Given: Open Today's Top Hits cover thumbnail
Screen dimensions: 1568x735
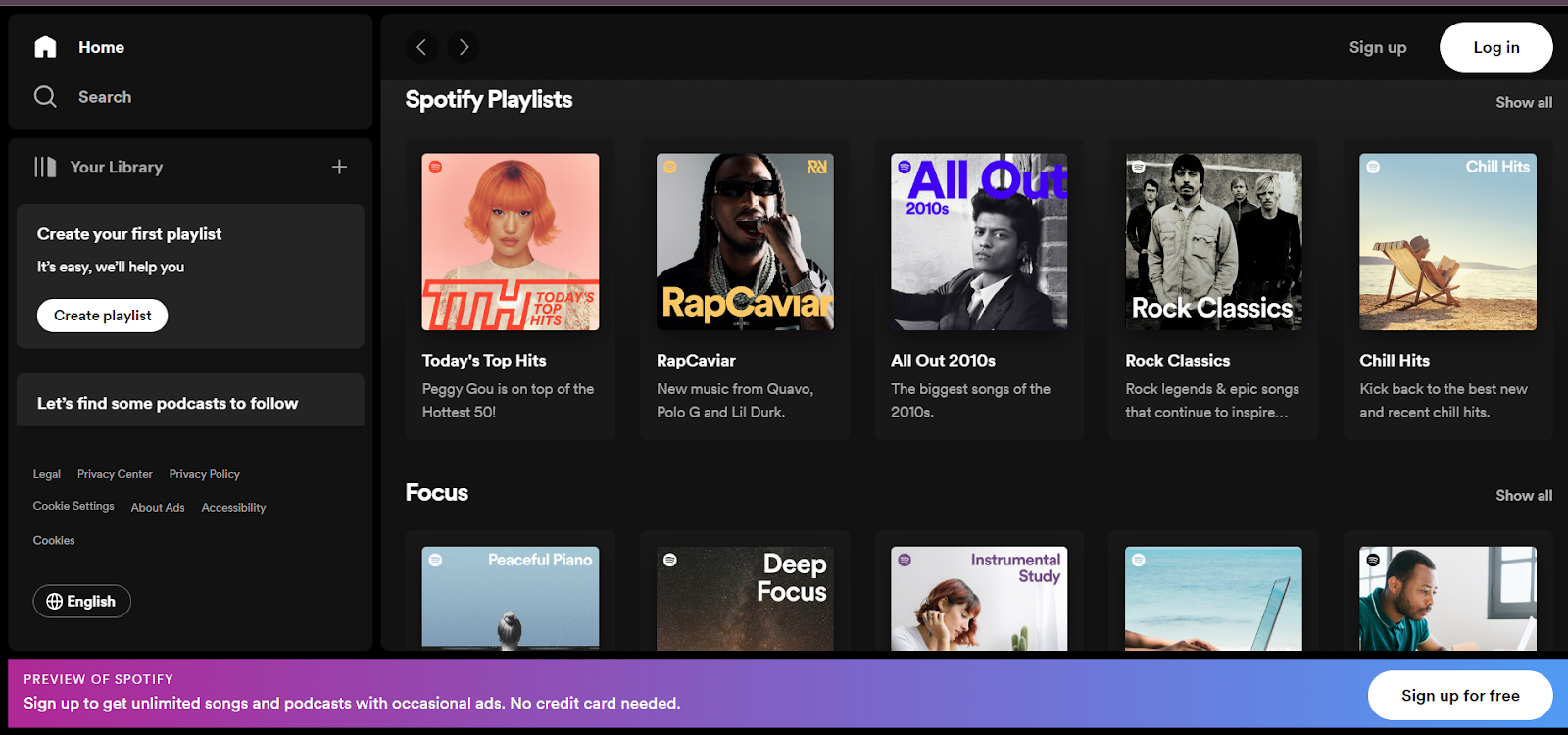Looking at the screenshot, I should tap(511, 242).
